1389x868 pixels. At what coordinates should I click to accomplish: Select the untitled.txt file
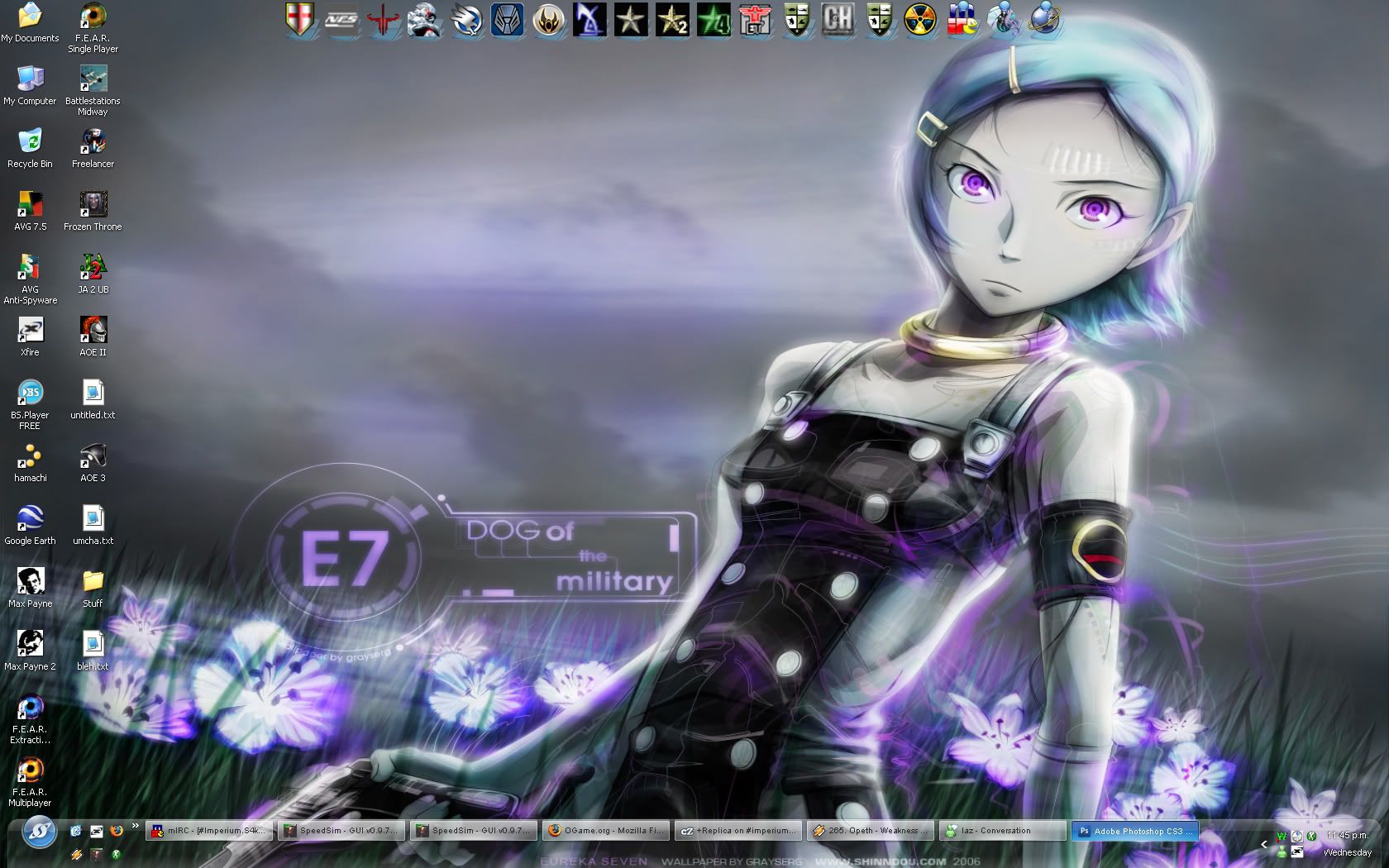click(x=93, y=399)
